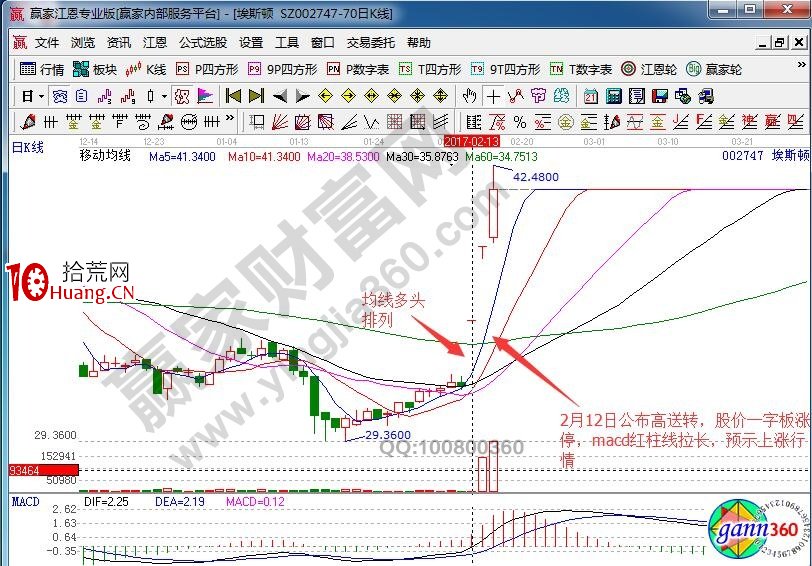Select the 赢 angle lines tool
Screen dimensions: 812x566
[x=773, y=122]
